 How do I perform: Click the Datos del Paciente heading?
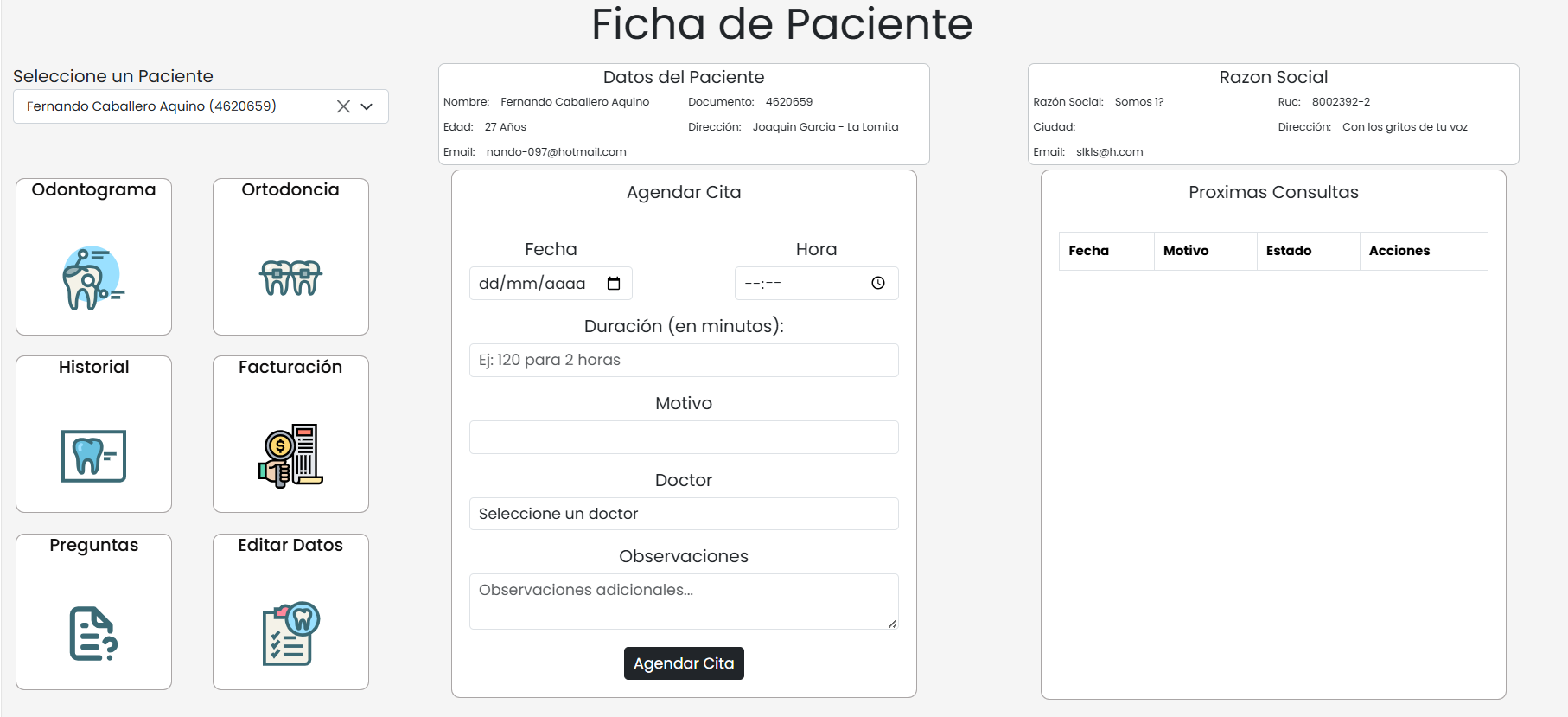(684, 77)
